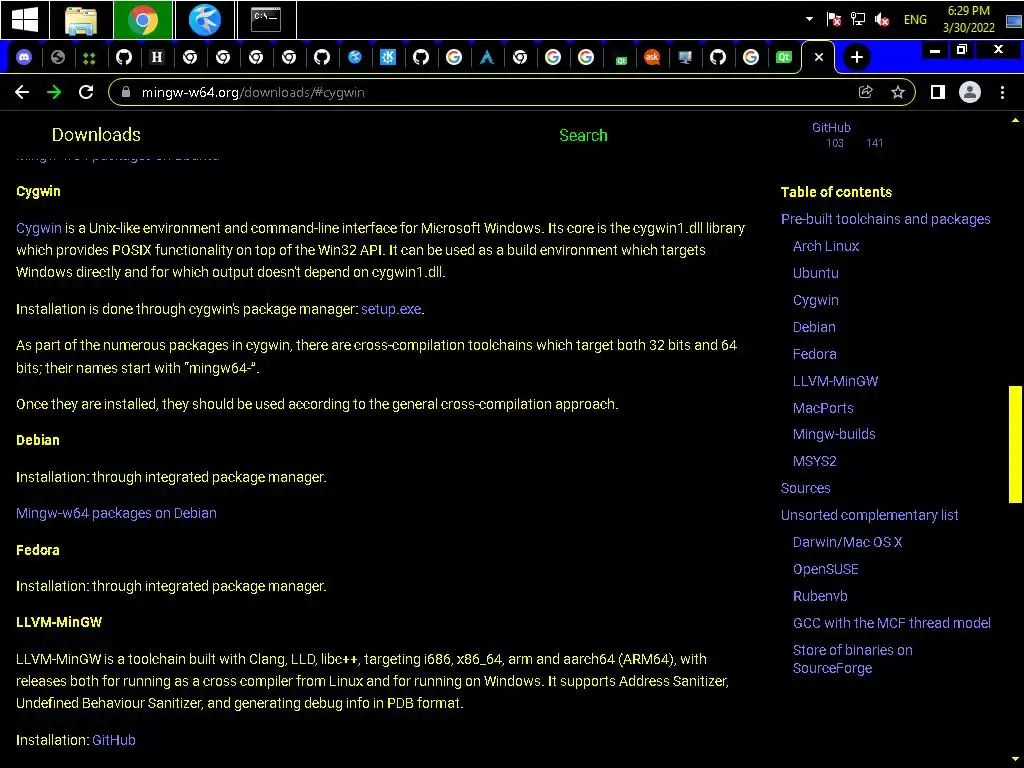Jump to Cygwin in table of contents
Screen dimensions: 1024x768
(816, 300)
